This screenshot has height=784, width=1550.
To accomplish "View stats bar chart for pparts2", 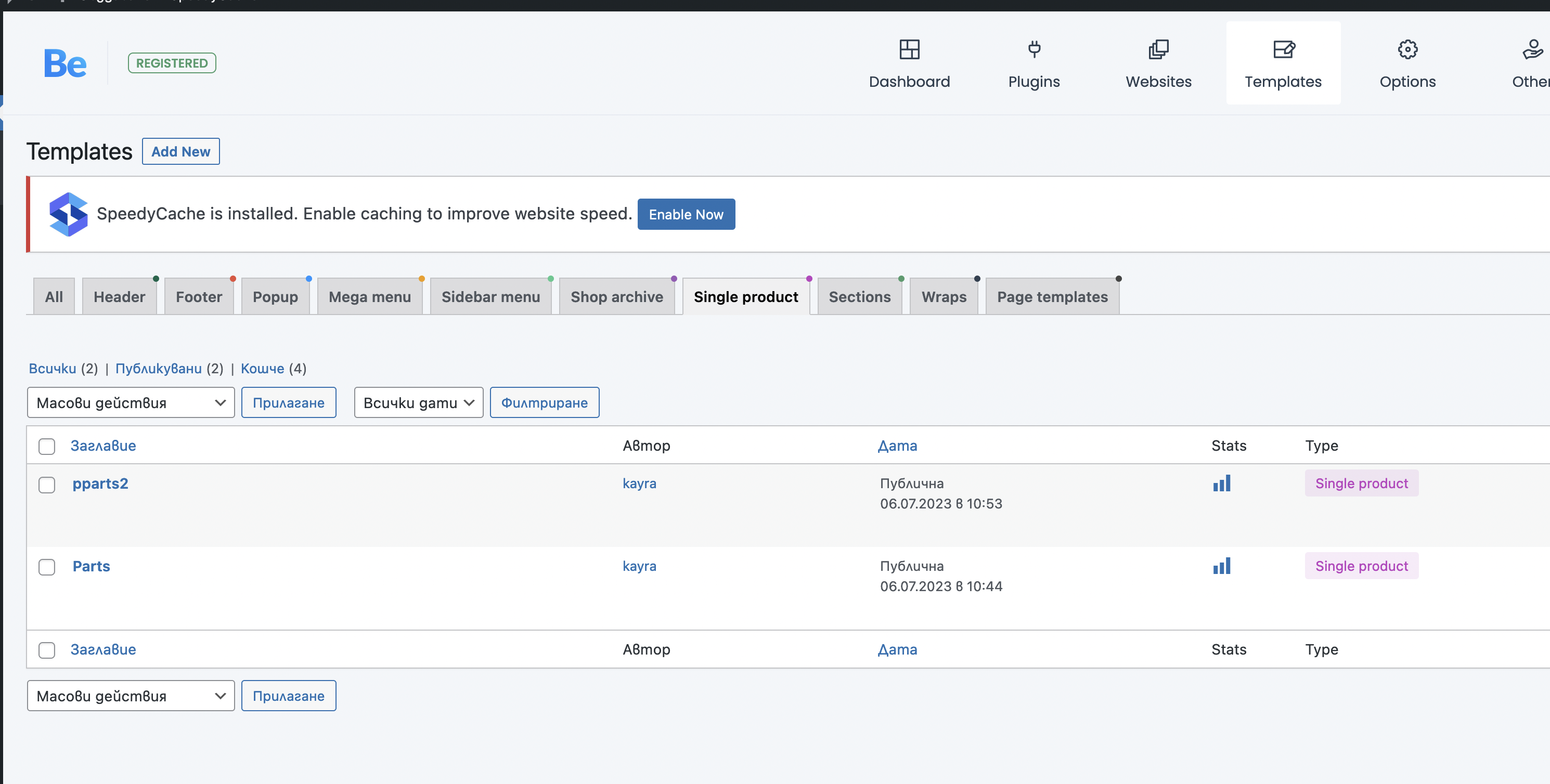I will point(1221,483).
